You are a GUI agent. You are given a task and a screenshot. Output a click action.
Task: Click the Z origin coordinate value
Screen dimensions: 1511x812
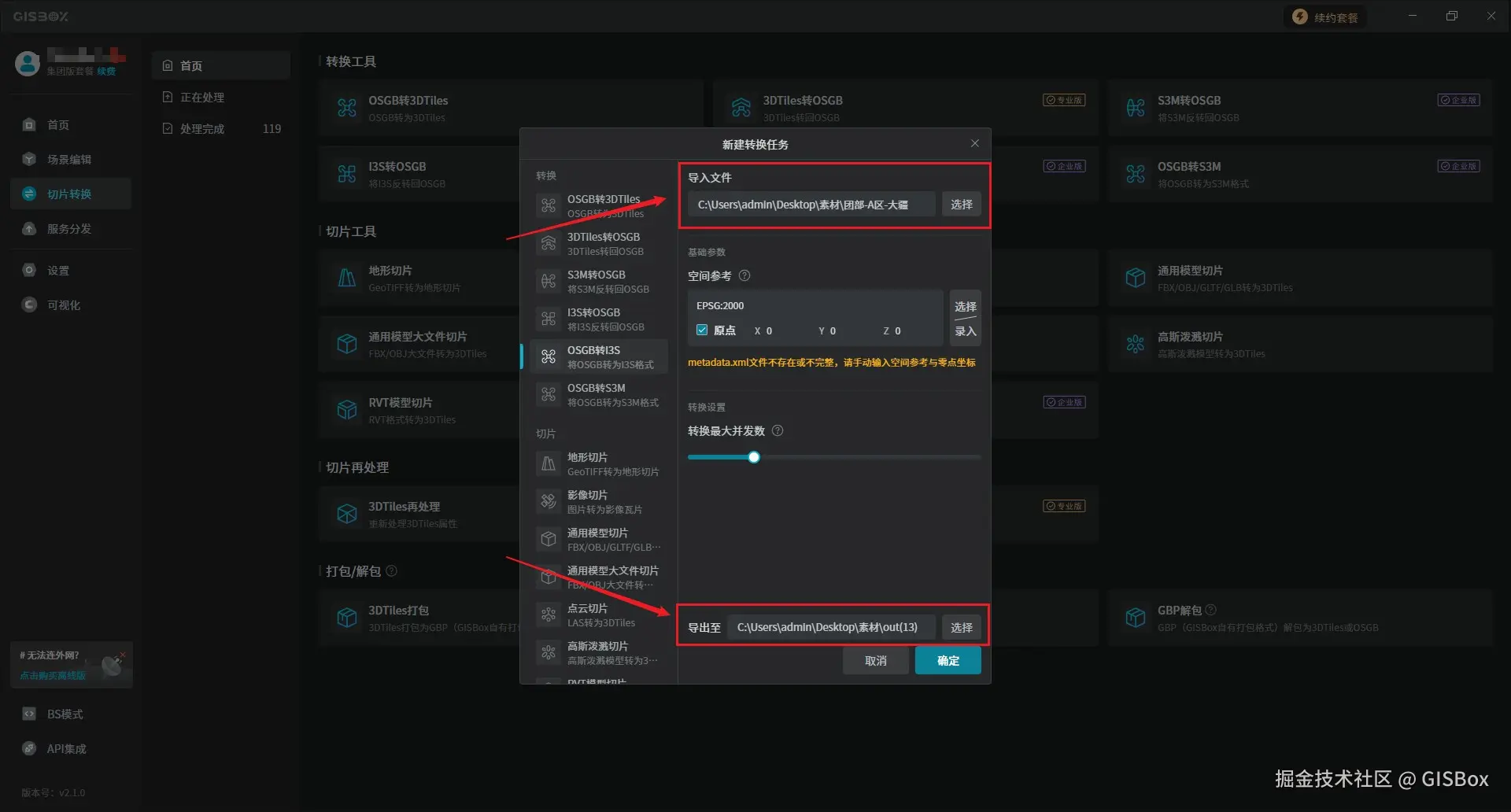[x=898, y=331]
